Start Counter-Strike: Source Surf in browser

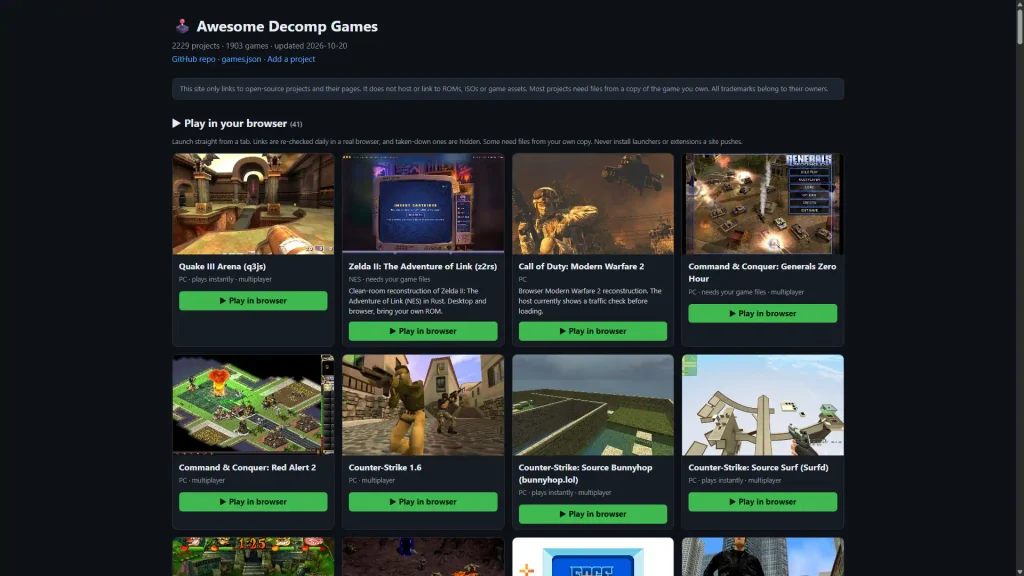762,502
